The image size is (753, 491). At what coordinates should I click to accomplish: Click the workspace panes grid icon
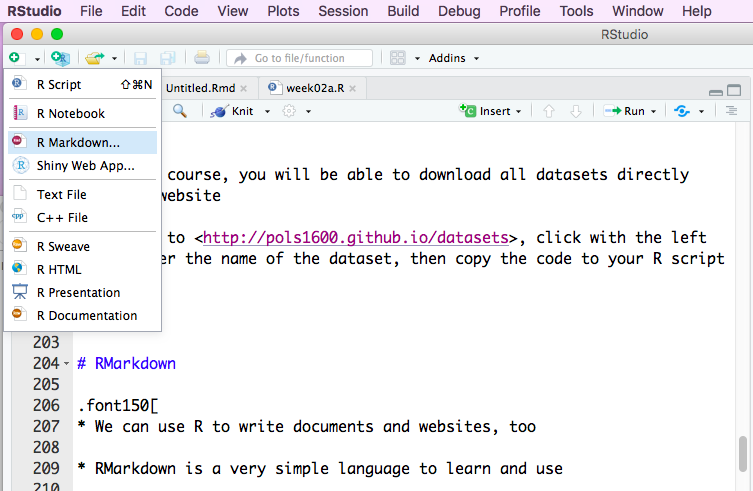point(398,58)
